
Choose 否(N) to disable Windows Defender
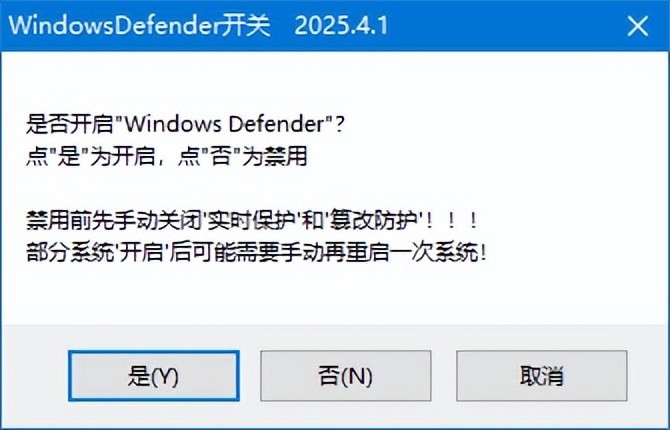pos(345,376)
